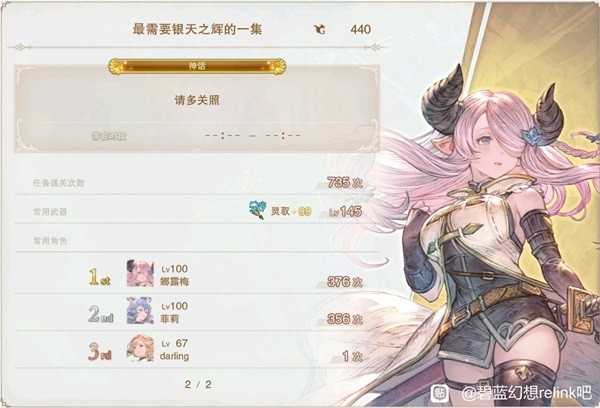Click the Lv 145 weapon level

pyautogui.click(x=345, y=211)
